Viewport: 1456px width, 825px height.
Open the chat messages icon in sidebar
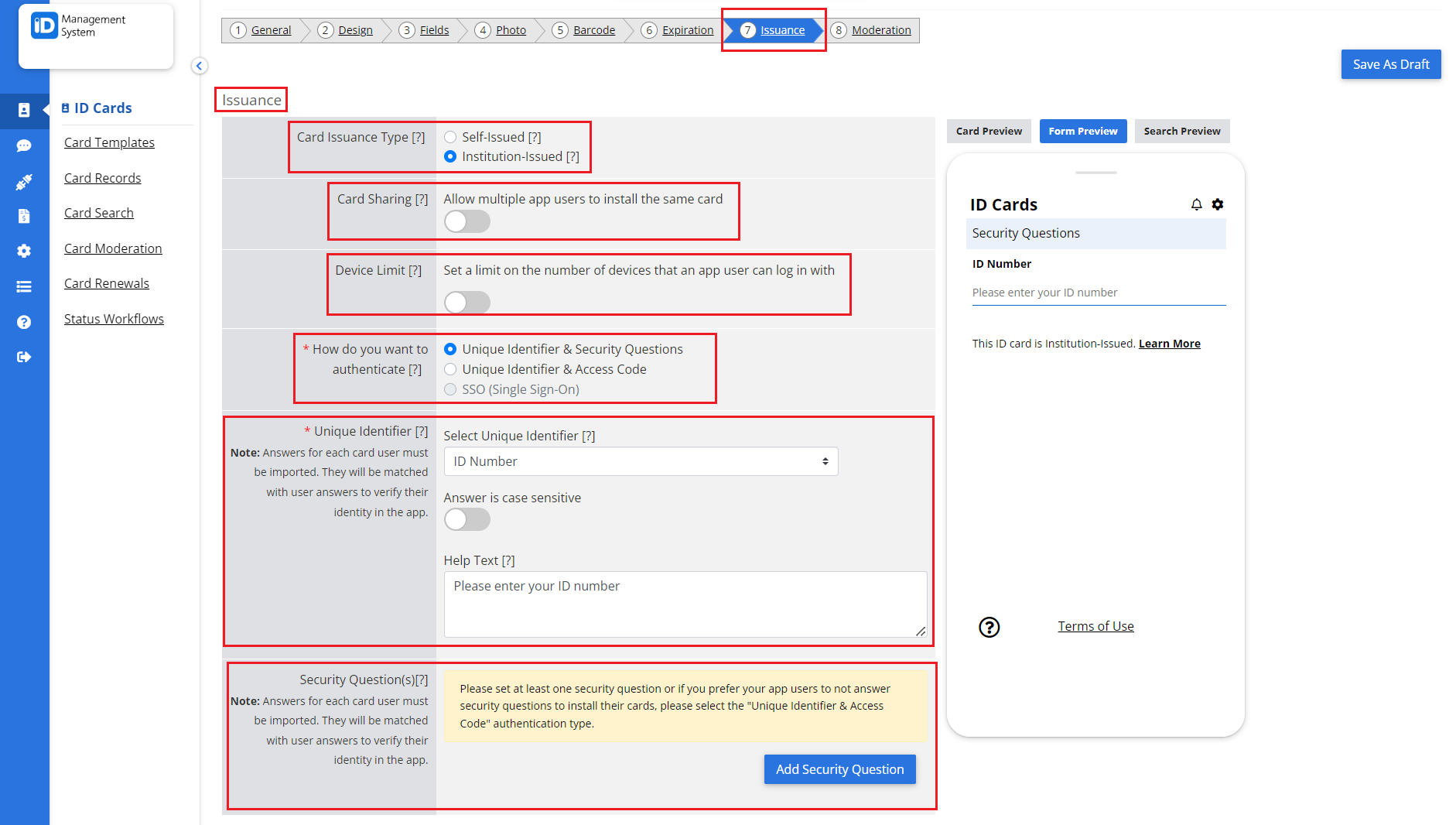(x=25, y=146)
